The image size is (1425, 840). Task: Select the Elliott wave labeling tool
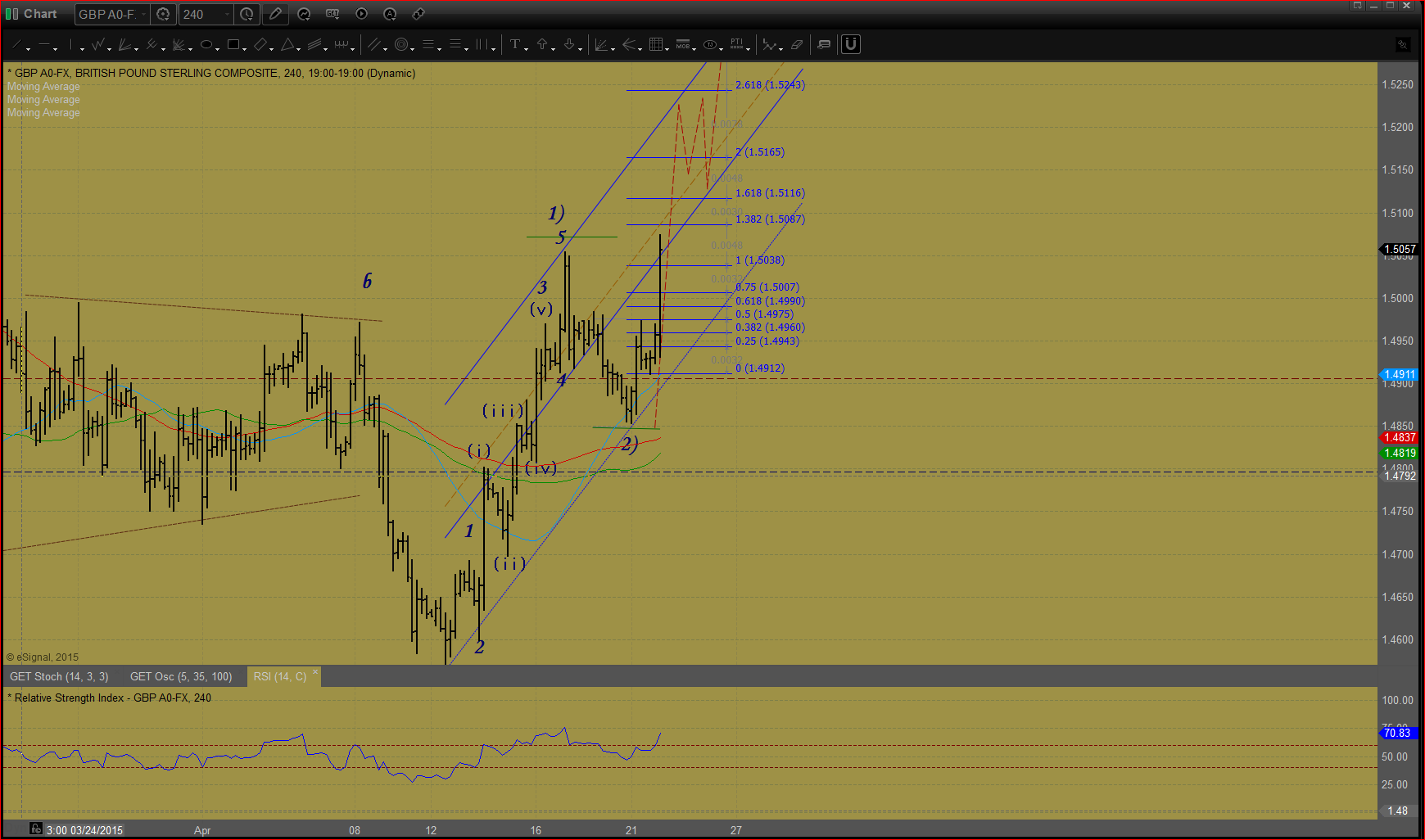click(x=769, y=44)
